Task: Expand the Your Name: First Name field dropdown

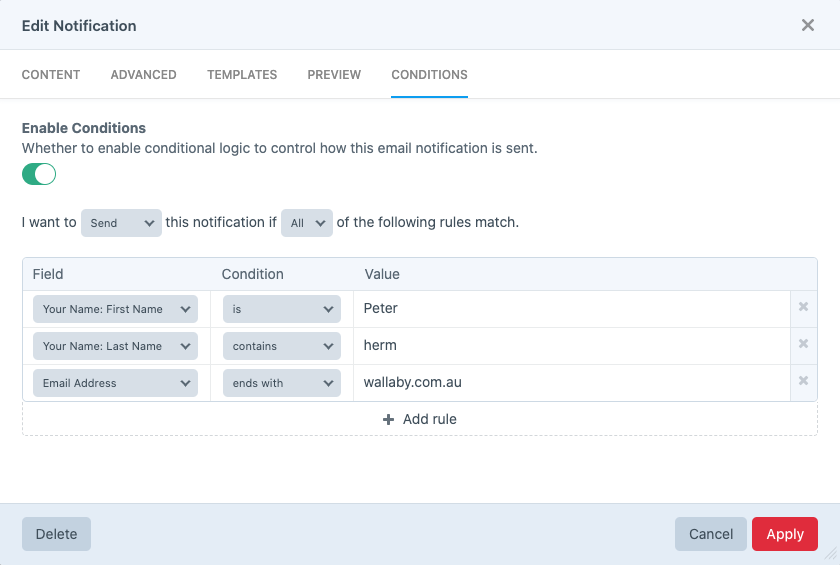Action: tap(116, 309)
